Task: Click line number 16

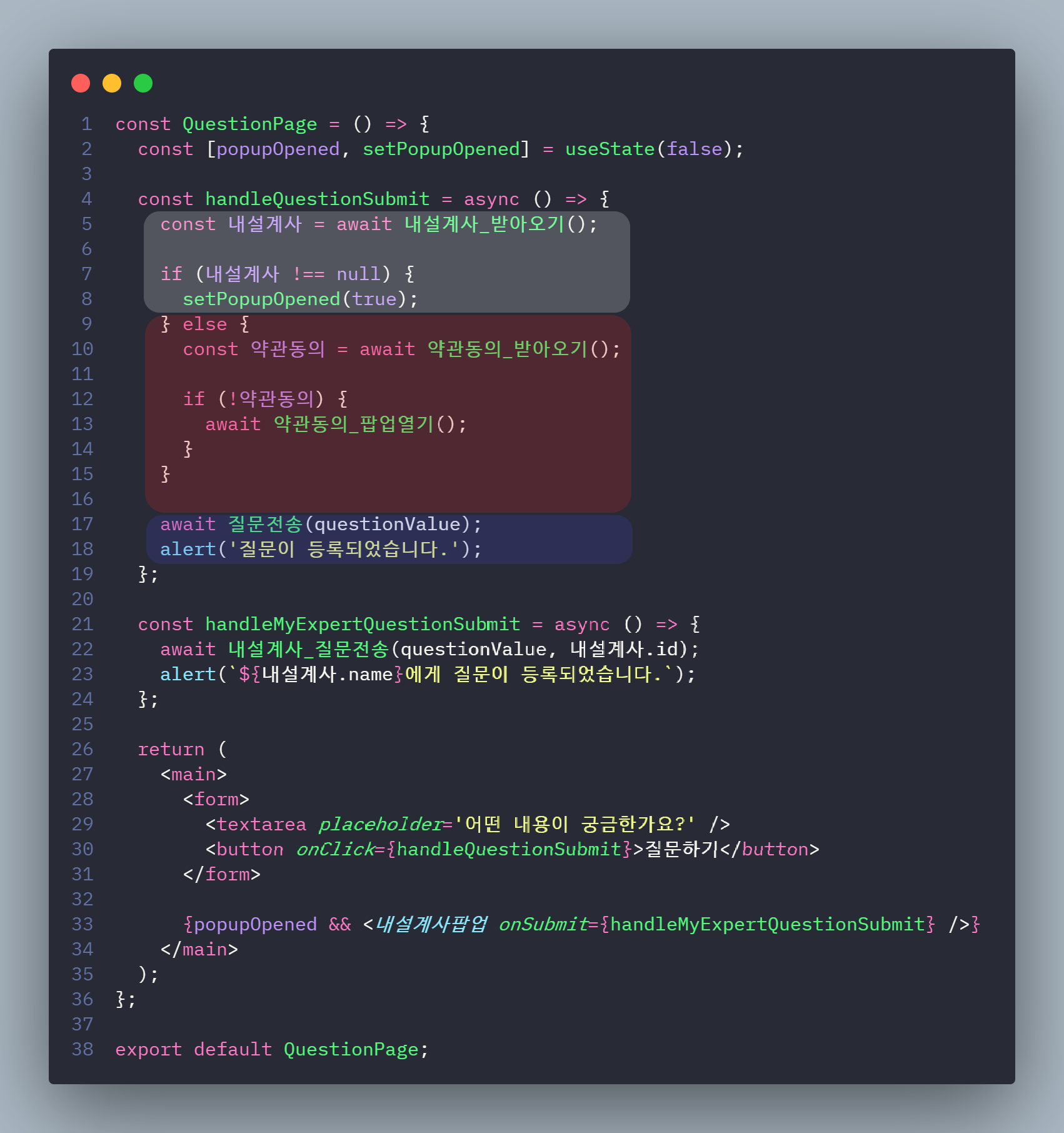Action: coord(83,500)
